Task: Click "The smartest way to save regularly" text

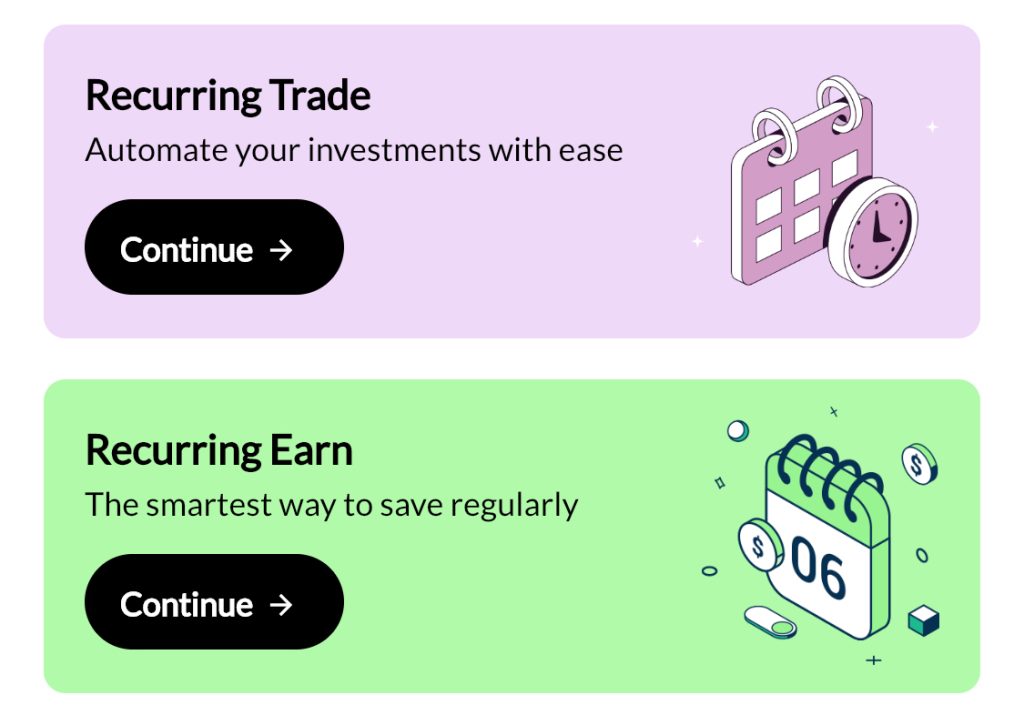Action: point(332,504)
